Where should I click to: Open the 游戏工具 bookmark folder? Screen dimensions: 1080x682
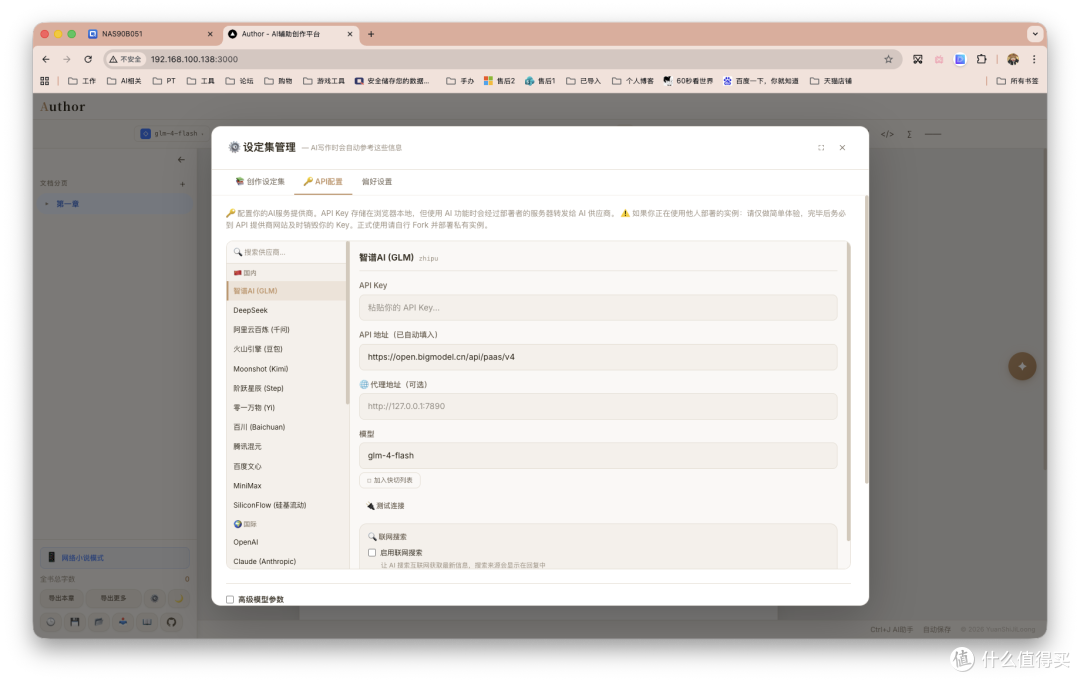pos(324,81)
